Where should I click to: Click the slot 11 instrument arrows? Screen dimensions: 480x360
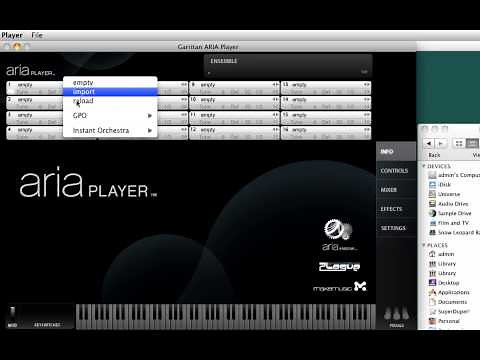pyautogui.click(x=275, y=115)
